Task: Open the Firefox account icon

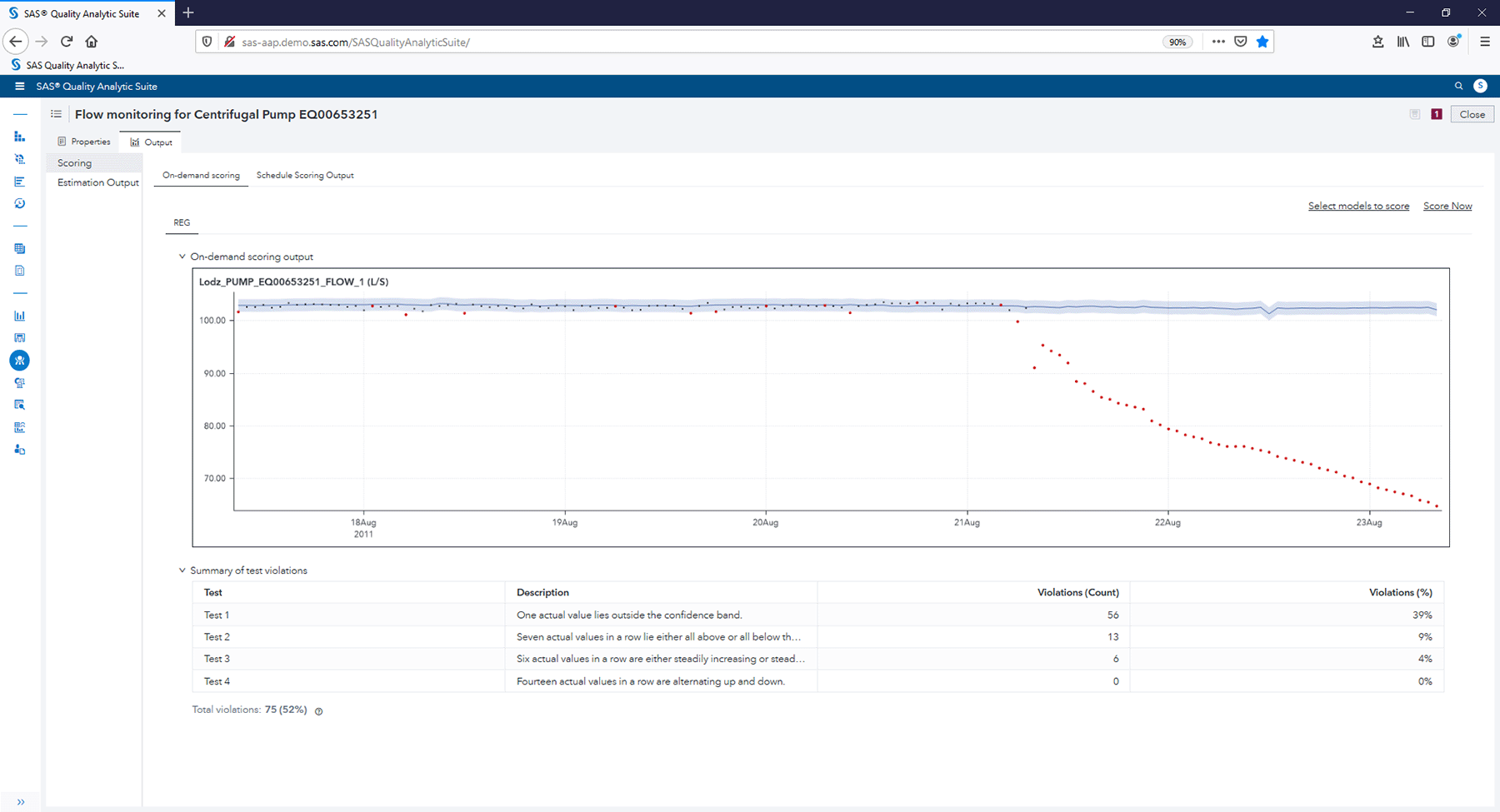Action: [1454, 42]
